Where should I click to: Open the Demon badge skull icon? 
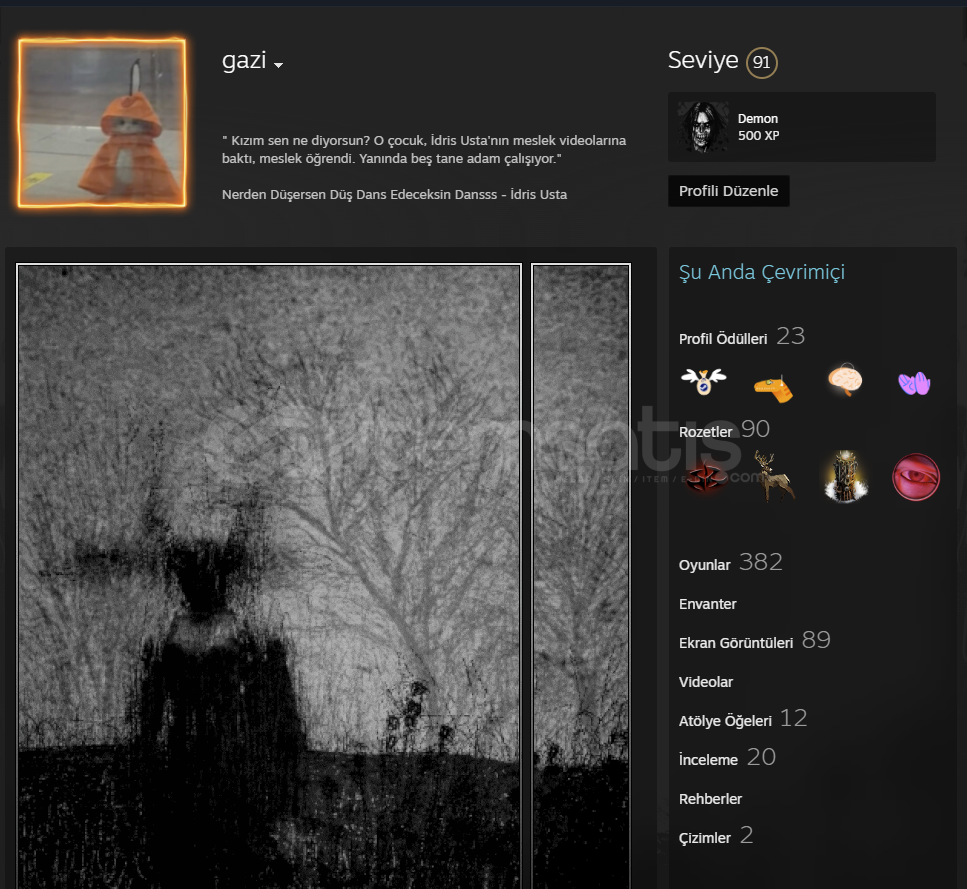pyautogui.click(x=703, y=127)
